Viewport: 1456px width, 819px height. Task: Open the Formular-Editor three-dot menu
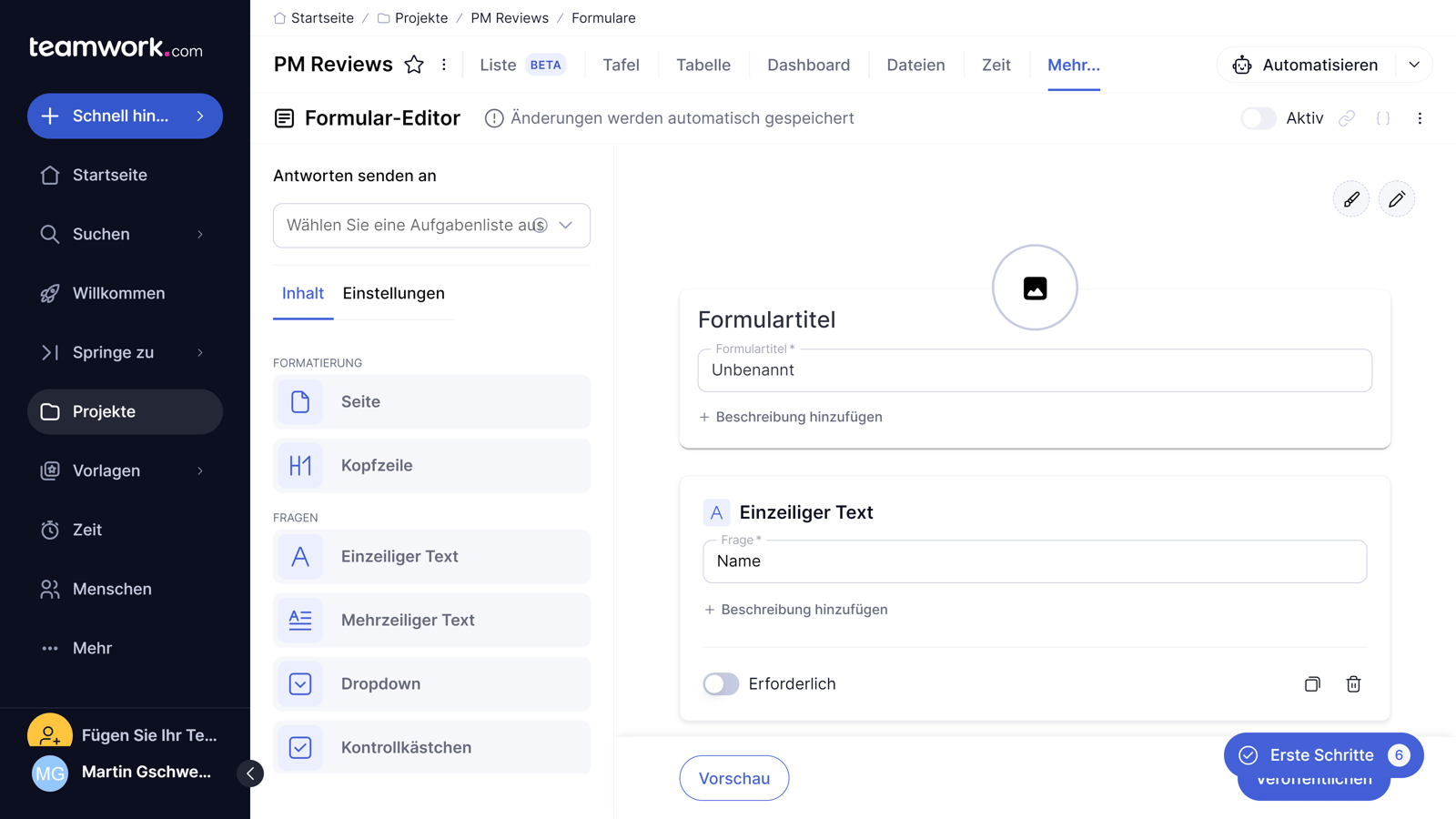1420,118
